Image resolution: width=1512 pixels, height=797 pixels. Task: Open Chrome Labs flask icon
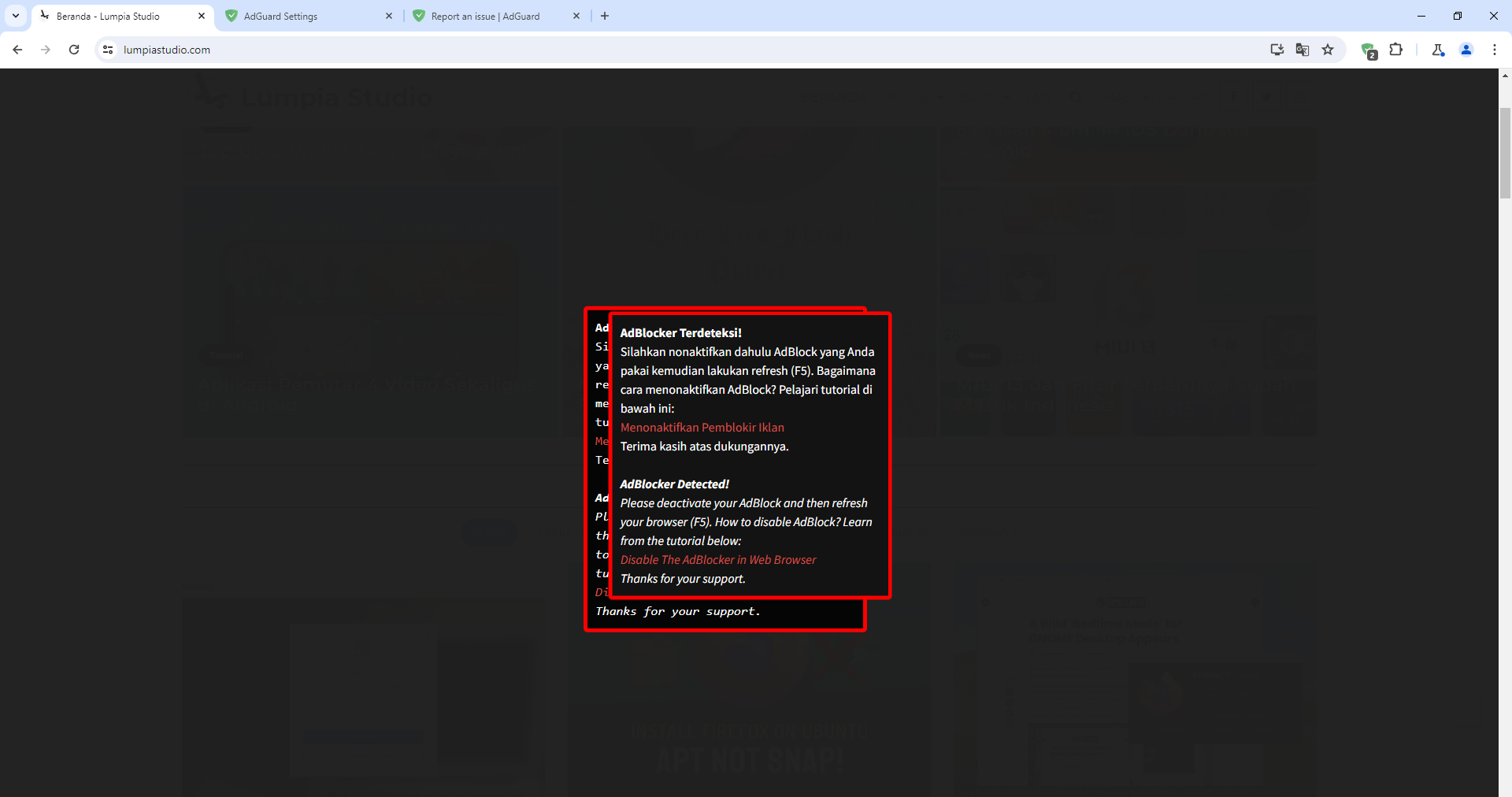coord(1438,50)
